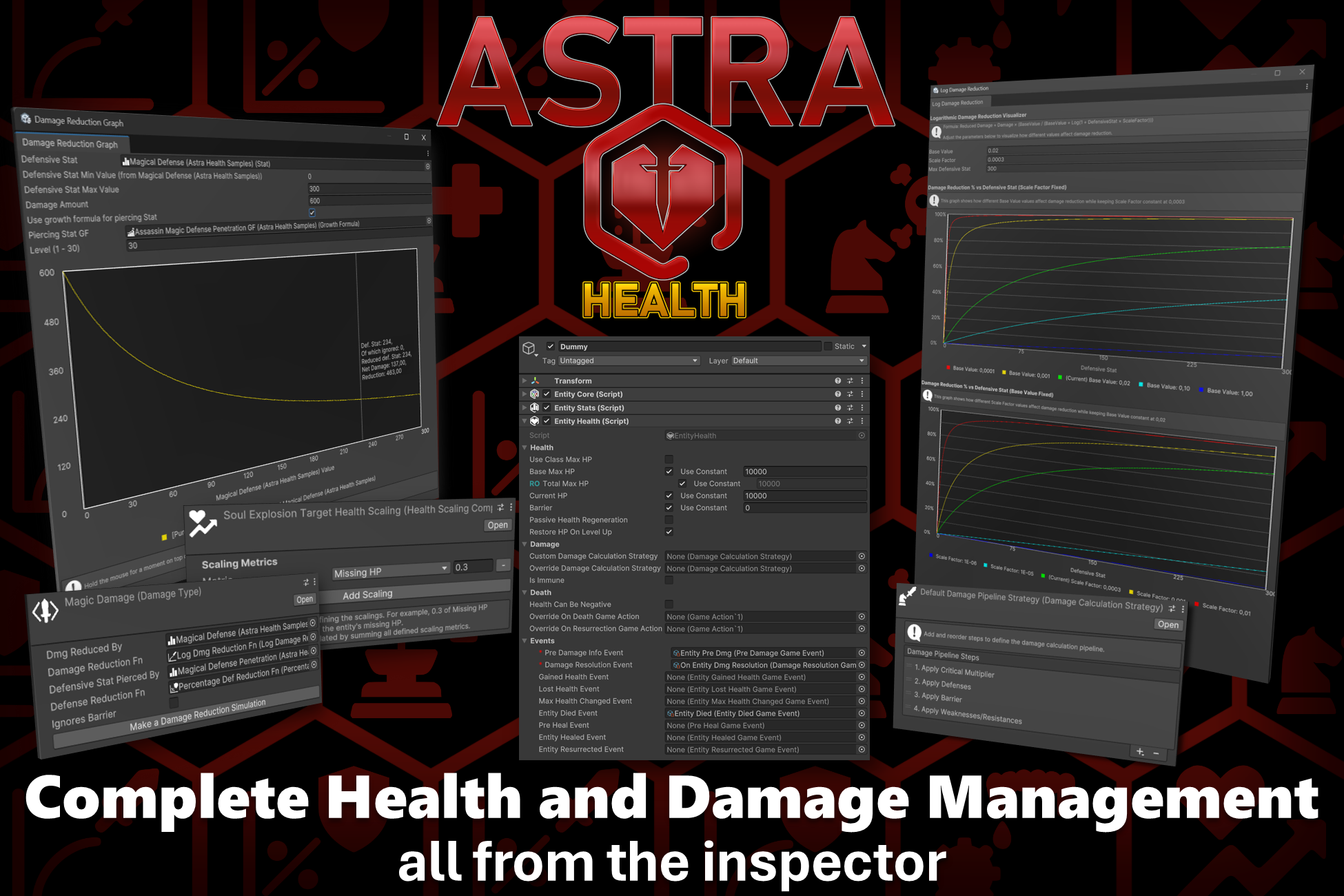Open object picker for Entity Died Event
This screenshot has height=896, width=1344.
(862, 713)
